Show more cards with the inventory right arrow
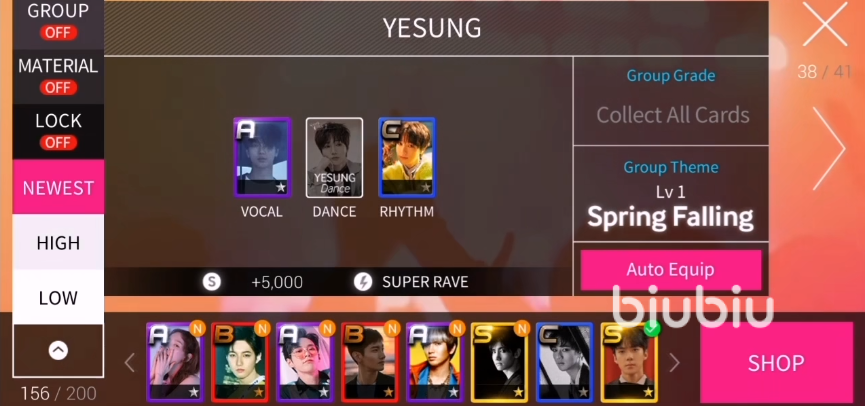 674,363
